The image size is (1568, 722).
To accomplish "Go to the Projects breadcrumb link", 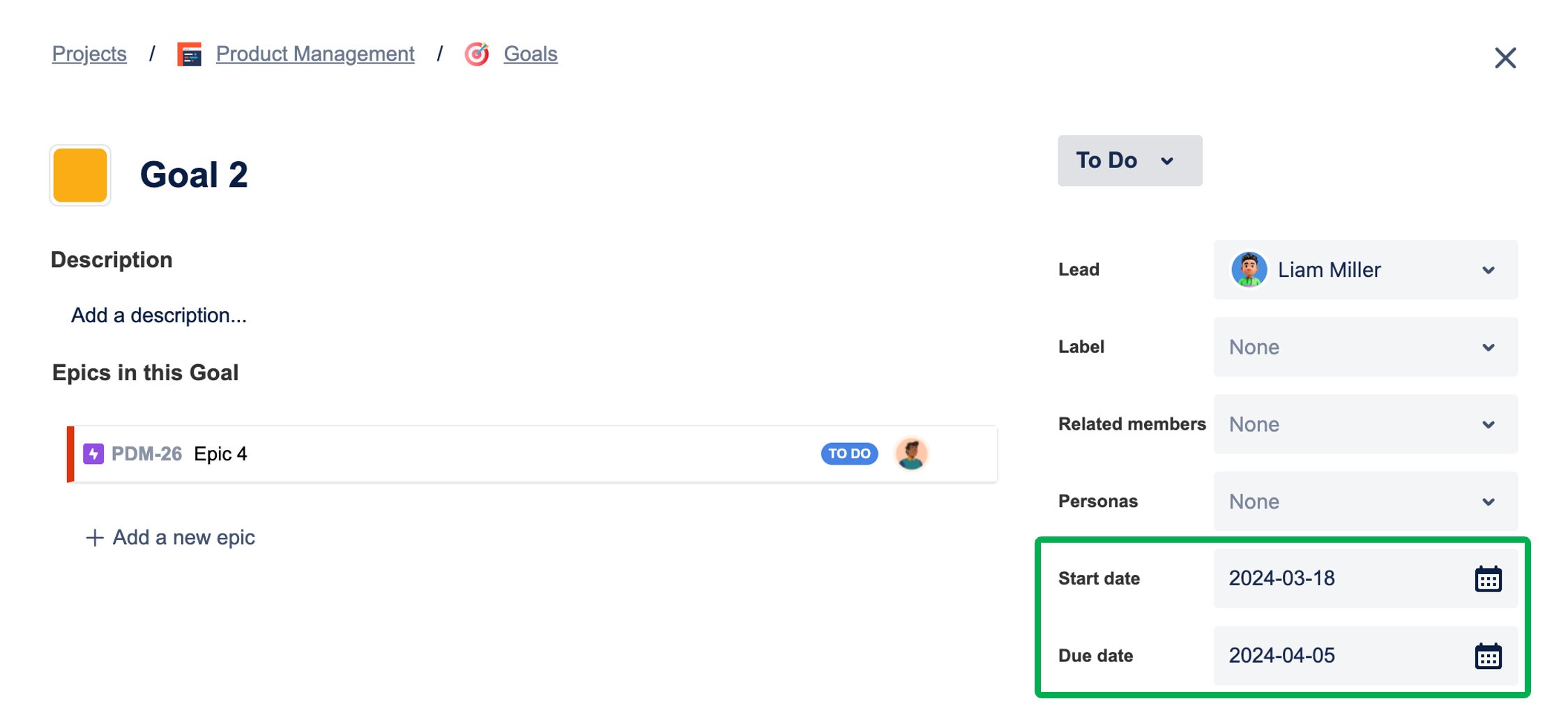I will [x=89, y=54].
